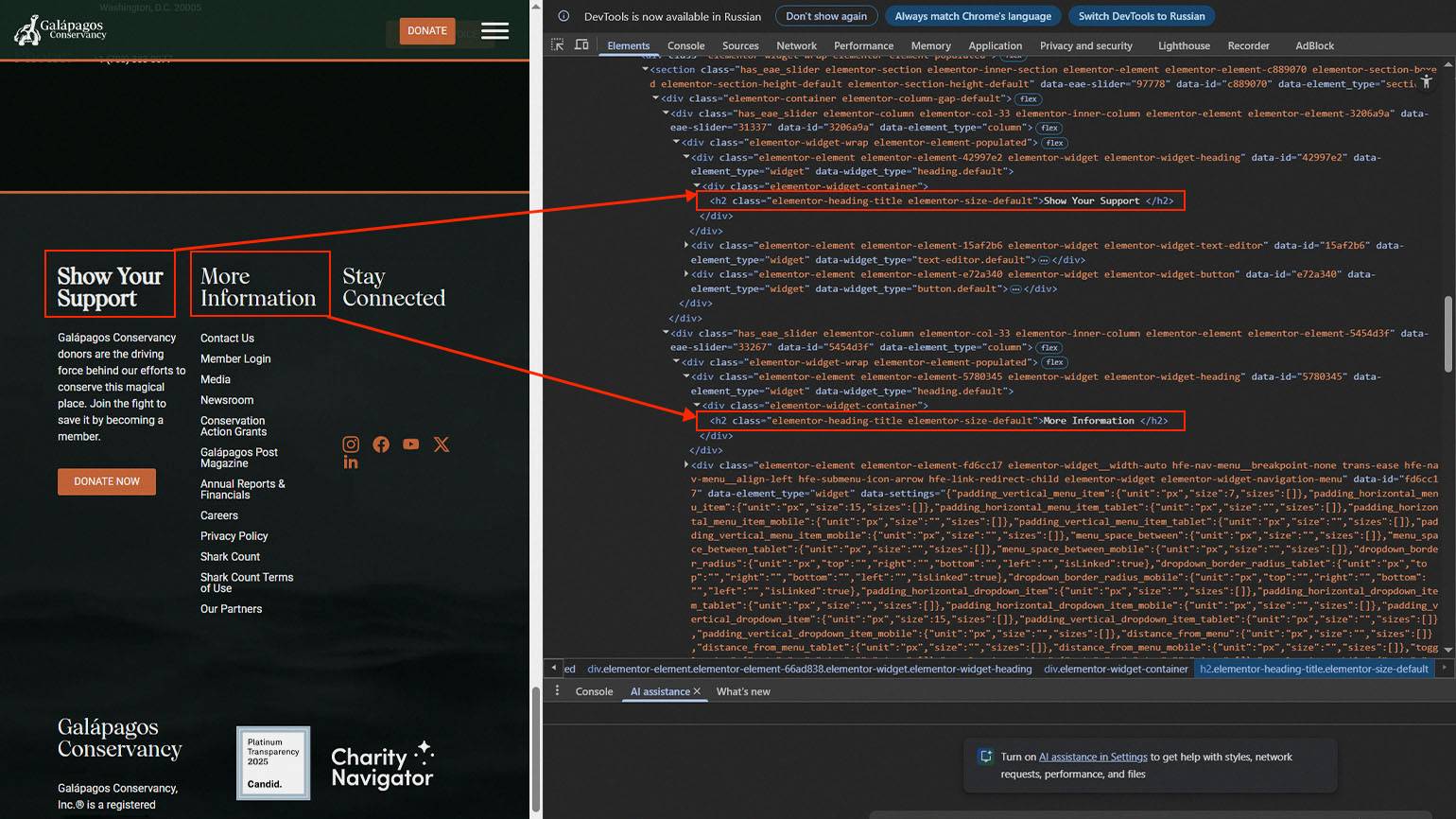Click the Elements panel vertical scrollbar
The width and height of the screenshot is (1456, 819).
coord(1447,336)
